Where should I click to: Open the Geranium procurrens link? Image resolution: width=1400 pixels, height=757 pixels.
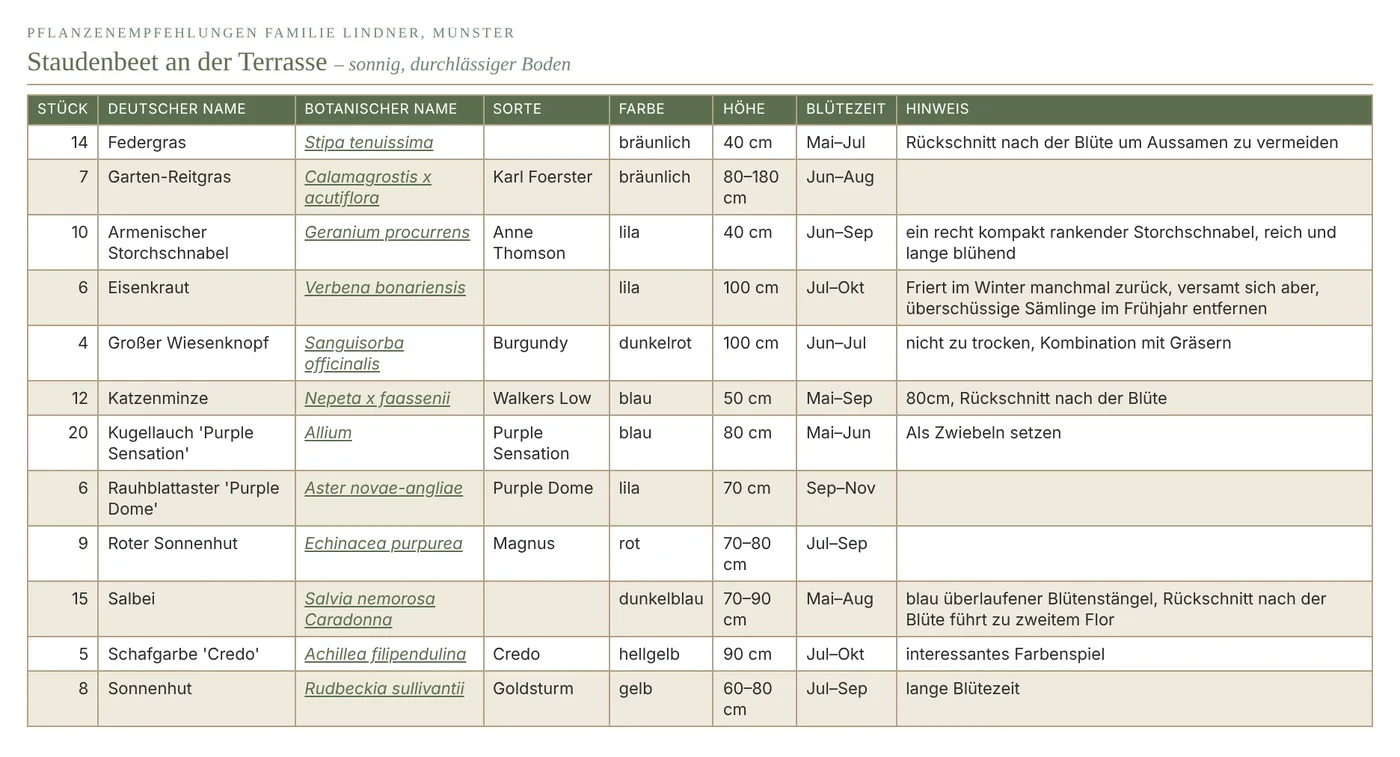pyautogui.click(x=387, y=232)
